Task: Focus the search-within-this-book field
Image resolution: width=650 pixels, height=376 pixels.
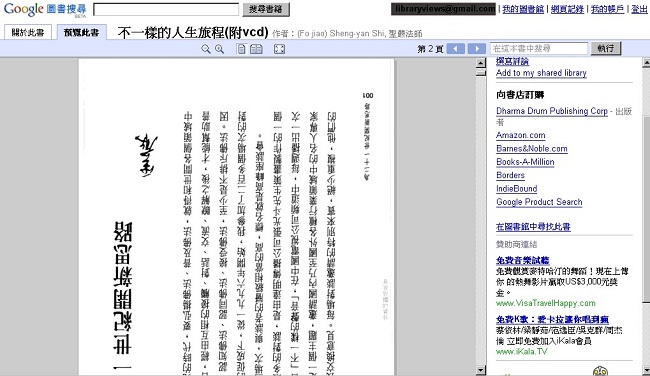Action: pyautogui.click(x=539, y=48)
